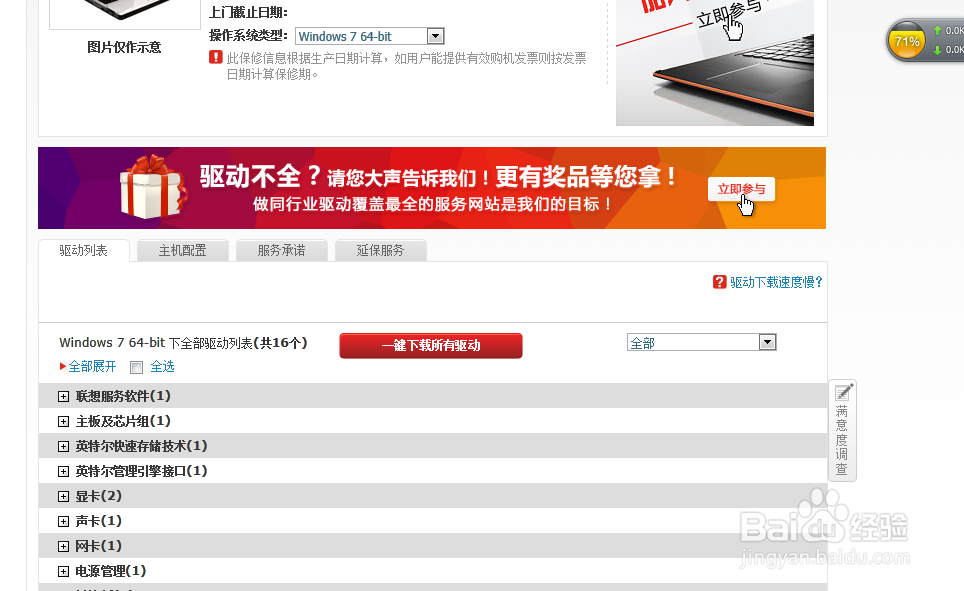The height and width of the screenshot is (591, 964).
Task: Click the 电源管理(1) row label
Action: [111, 571]
